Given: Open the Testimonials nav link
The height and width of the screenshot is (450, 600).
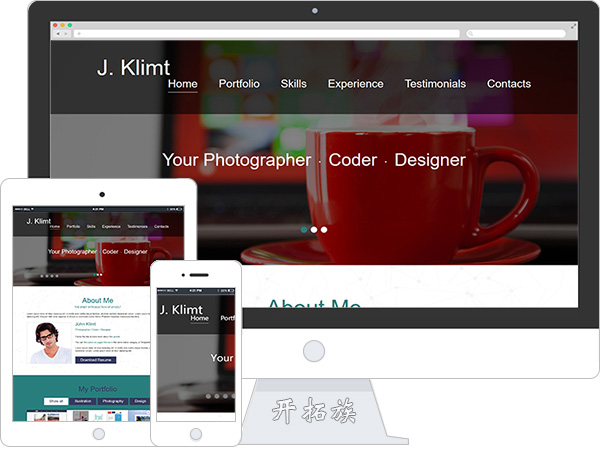Looking at the screenshot, I should coord(435,84).
